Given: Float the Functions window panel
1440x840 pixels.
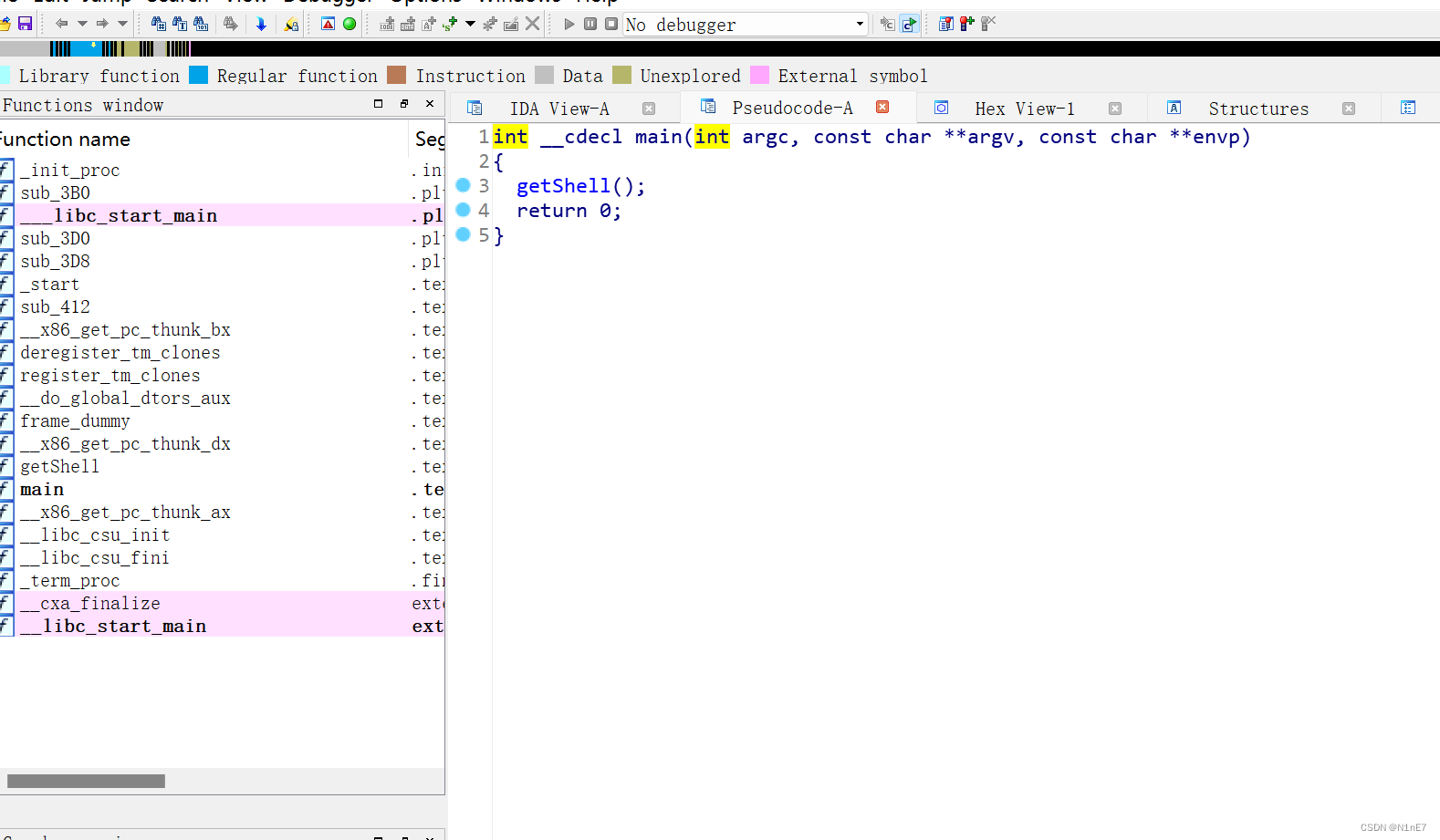Looking at the screenshot, I should point(404,104).
